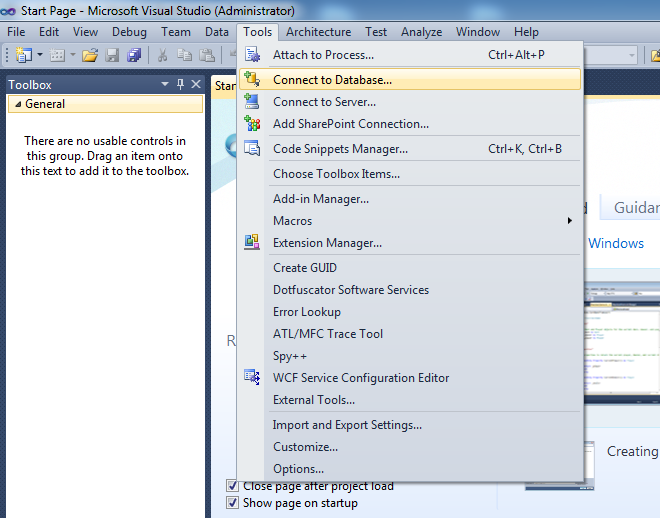Select Attach to Process menu entry
The image size is (660, 518).
point(410,55)
